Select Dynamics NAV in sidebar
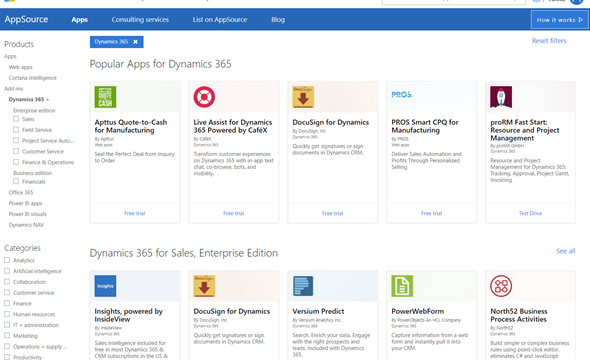590x360 pixels. tap(26, 225)
